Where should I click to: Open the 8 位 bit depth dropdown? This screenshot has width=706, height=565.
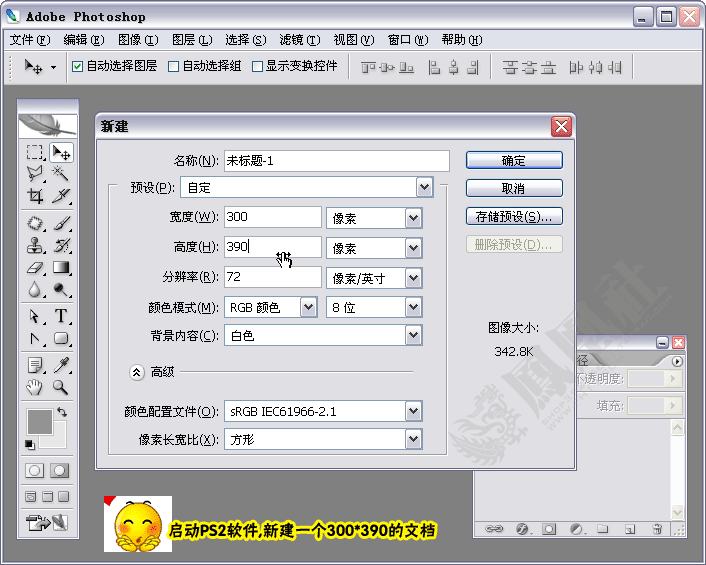click(413, 307)
